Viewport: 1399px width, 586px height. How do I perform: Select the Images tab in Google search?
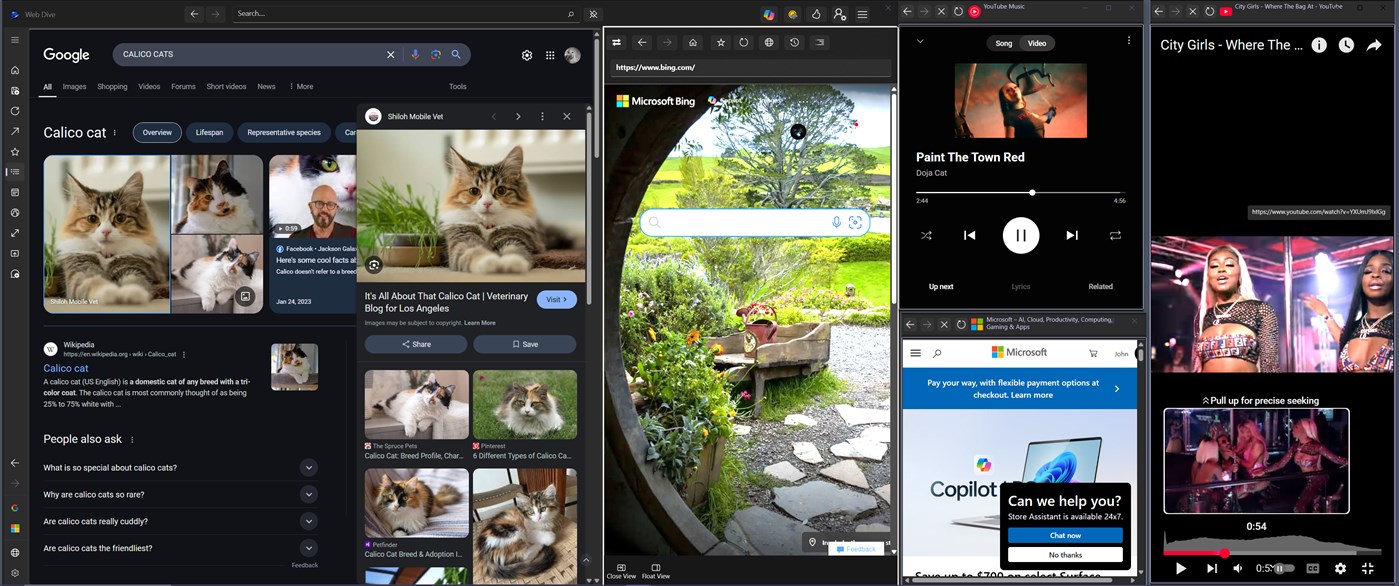(74, 86)
